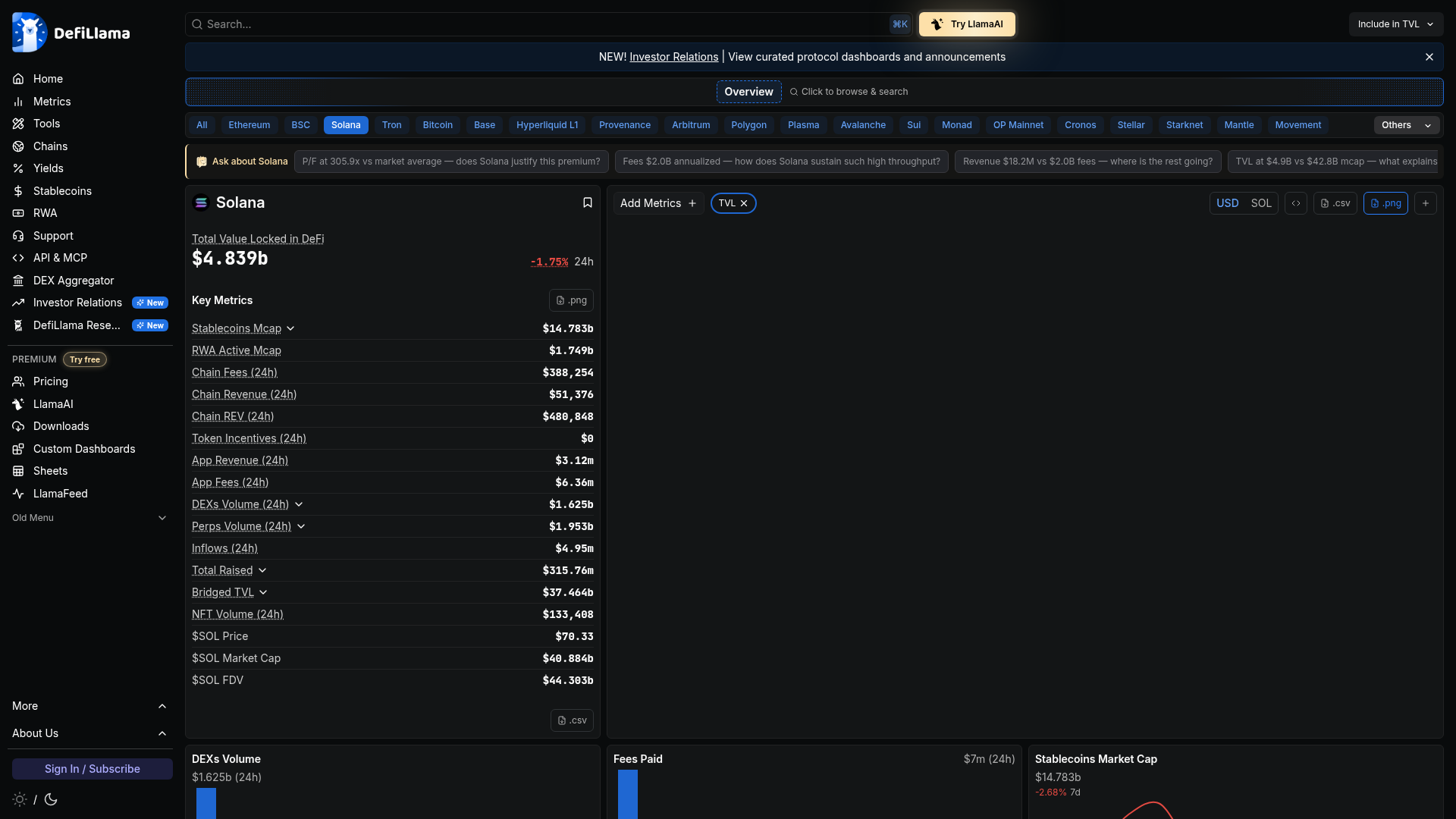The image size is (1456, 819).
Task: Open the Metrics sidebar item
Action: point(52,102)
